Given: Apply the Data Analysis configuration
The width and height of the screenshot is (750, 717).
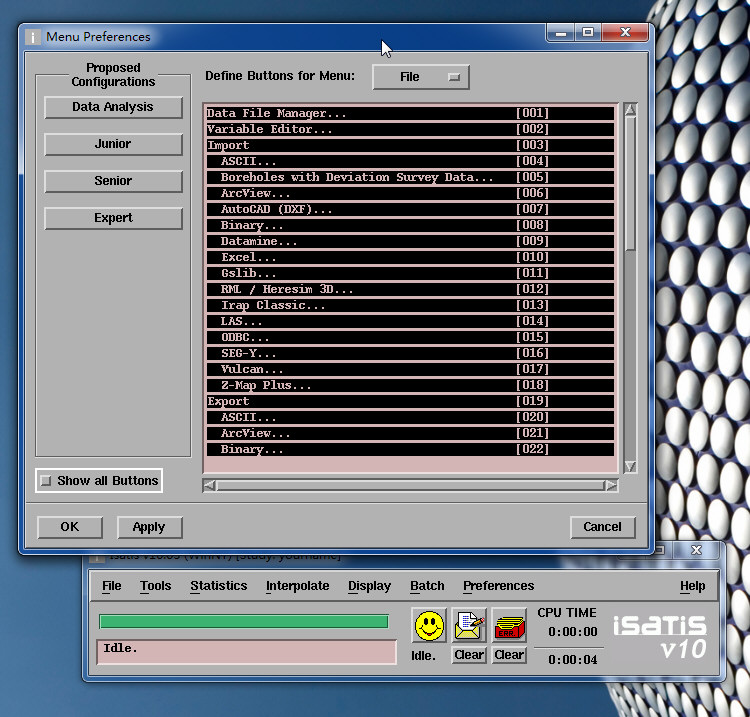Looking at the screenshot, I should (x=113, y=107).
